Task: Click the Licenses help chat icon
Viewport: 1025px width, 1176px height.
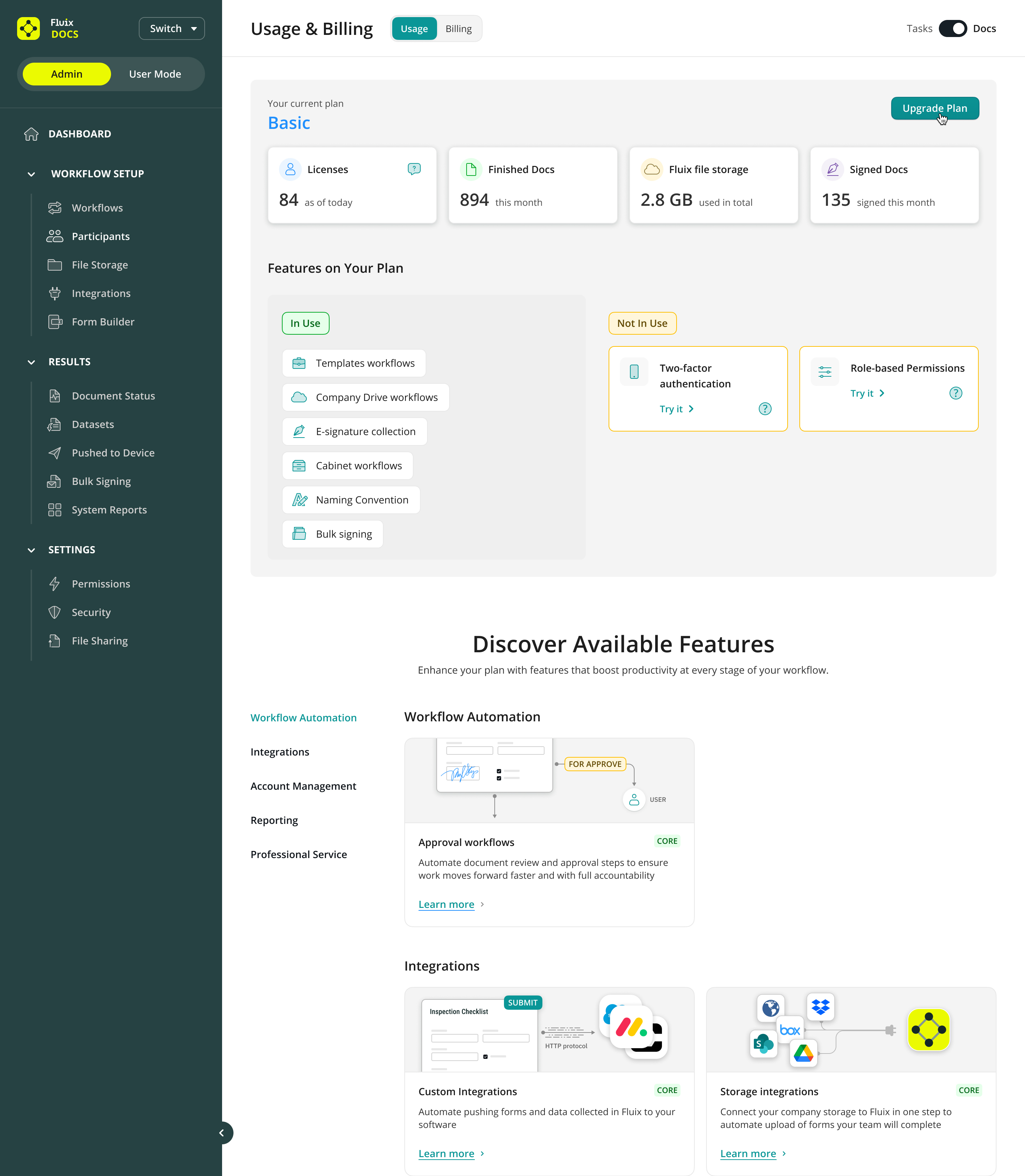Action: (x=414, y=169)
